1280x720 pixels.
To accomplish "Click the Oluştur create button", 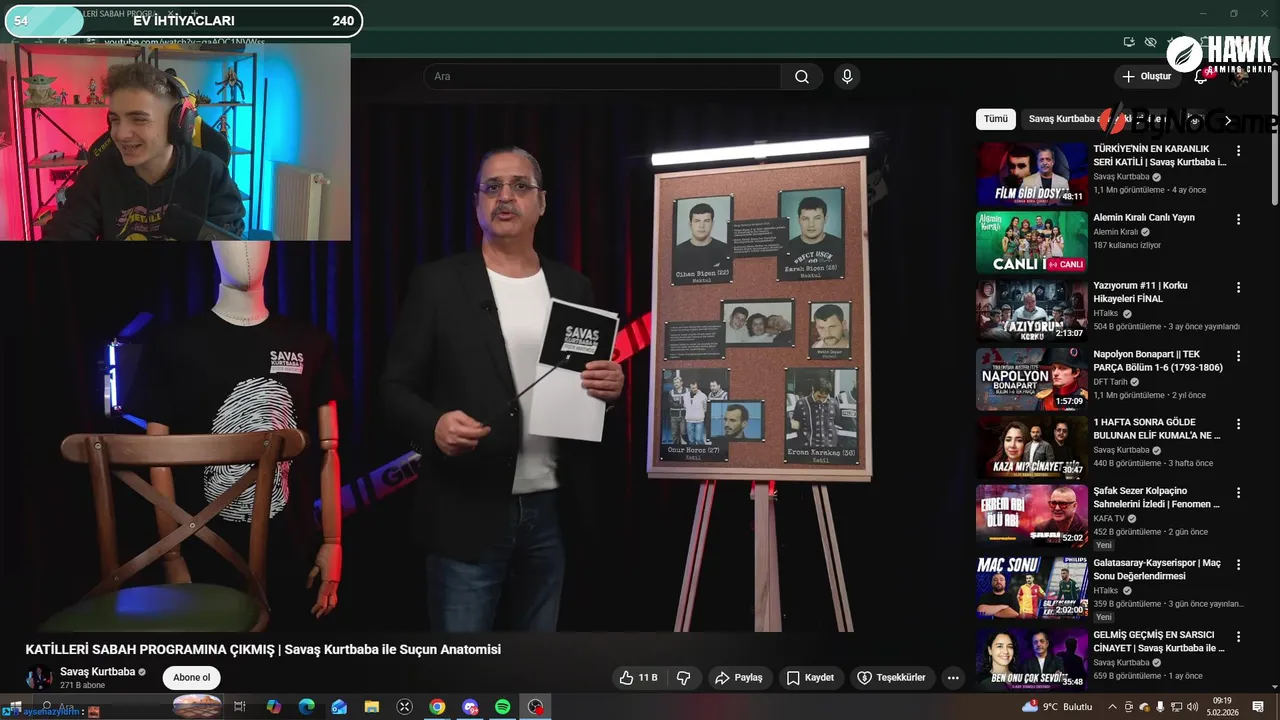I will [x=1147, y=77].
